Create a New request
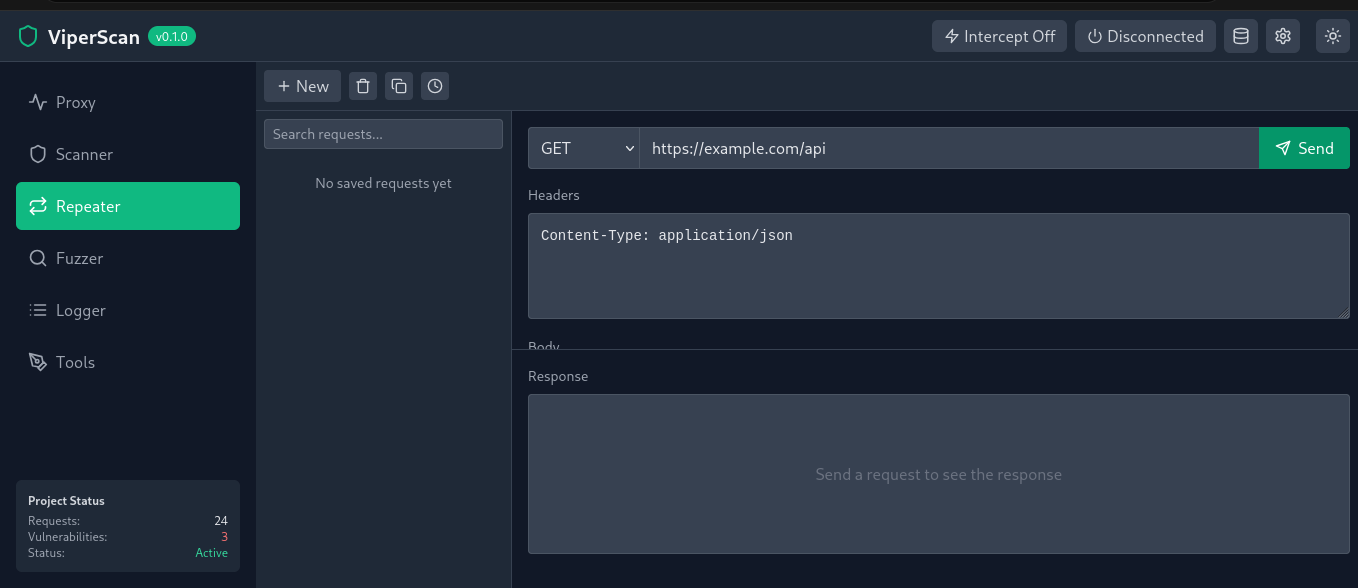This screenshot has height=588, width=1358. (x=303, y=86)
